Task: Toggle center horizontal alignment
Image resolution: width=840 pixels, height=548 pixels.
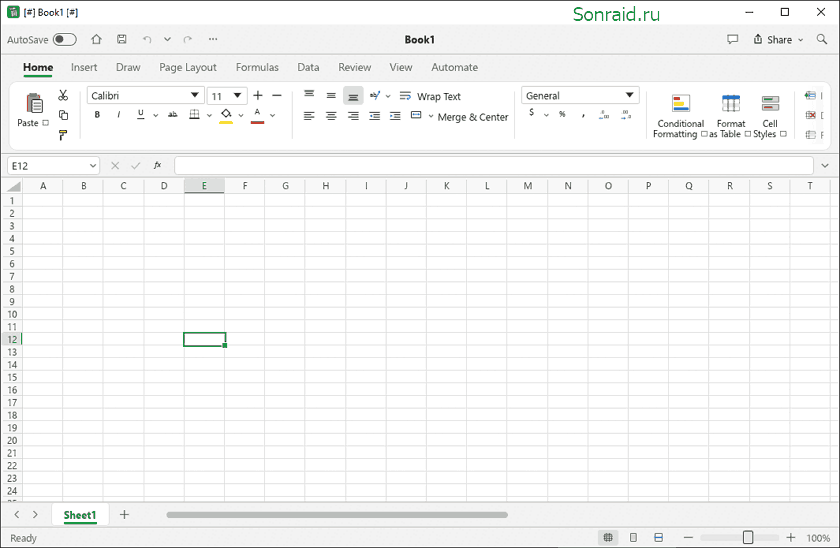Action: (331, 116)
